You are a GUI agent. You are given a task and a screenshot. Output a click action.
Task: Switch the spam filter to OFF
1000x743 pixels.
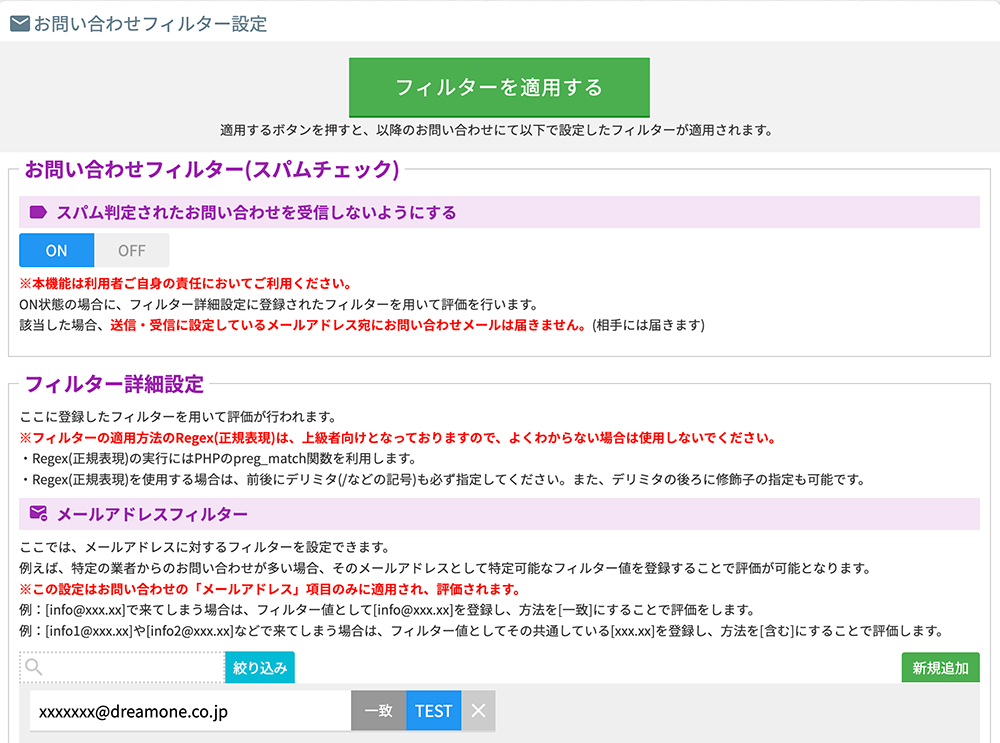[132, 250]
